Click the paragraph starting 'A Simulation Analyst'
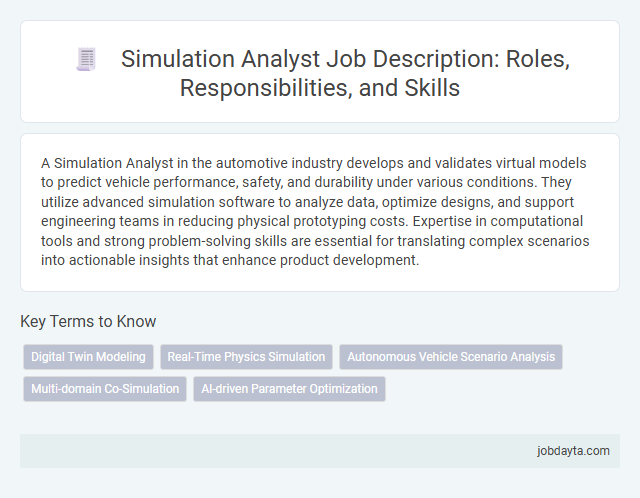The height and width of the screenshot is (498, 640). point(315,211)
